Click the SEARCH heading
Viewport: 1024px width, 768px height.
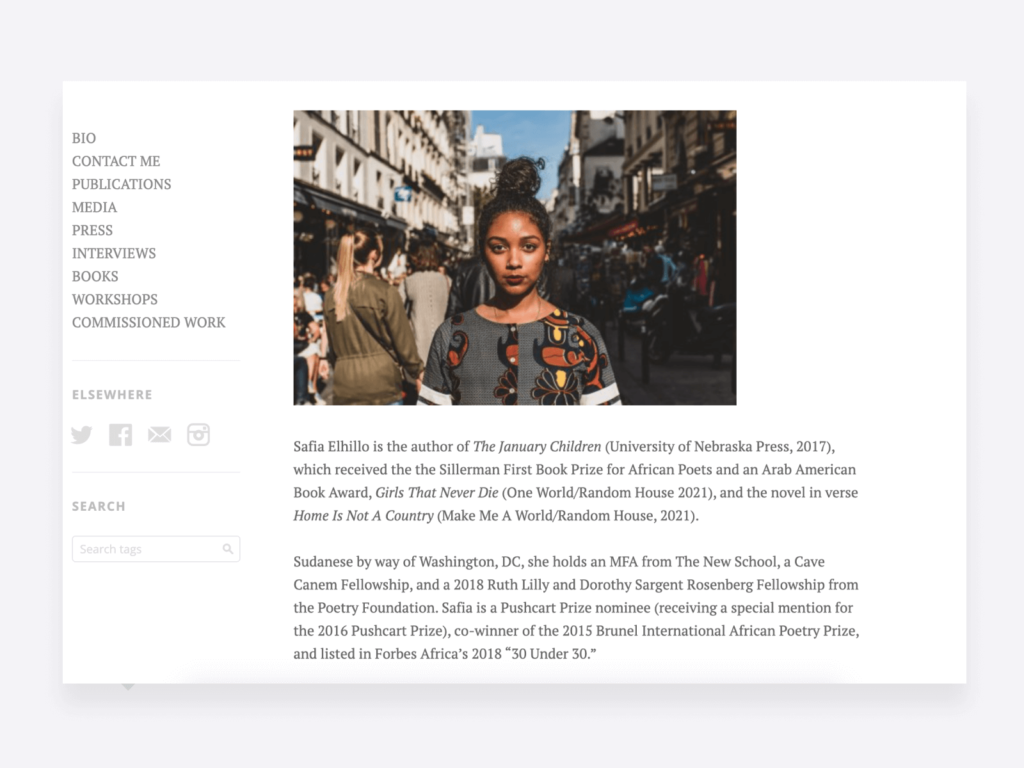(99, 506)
